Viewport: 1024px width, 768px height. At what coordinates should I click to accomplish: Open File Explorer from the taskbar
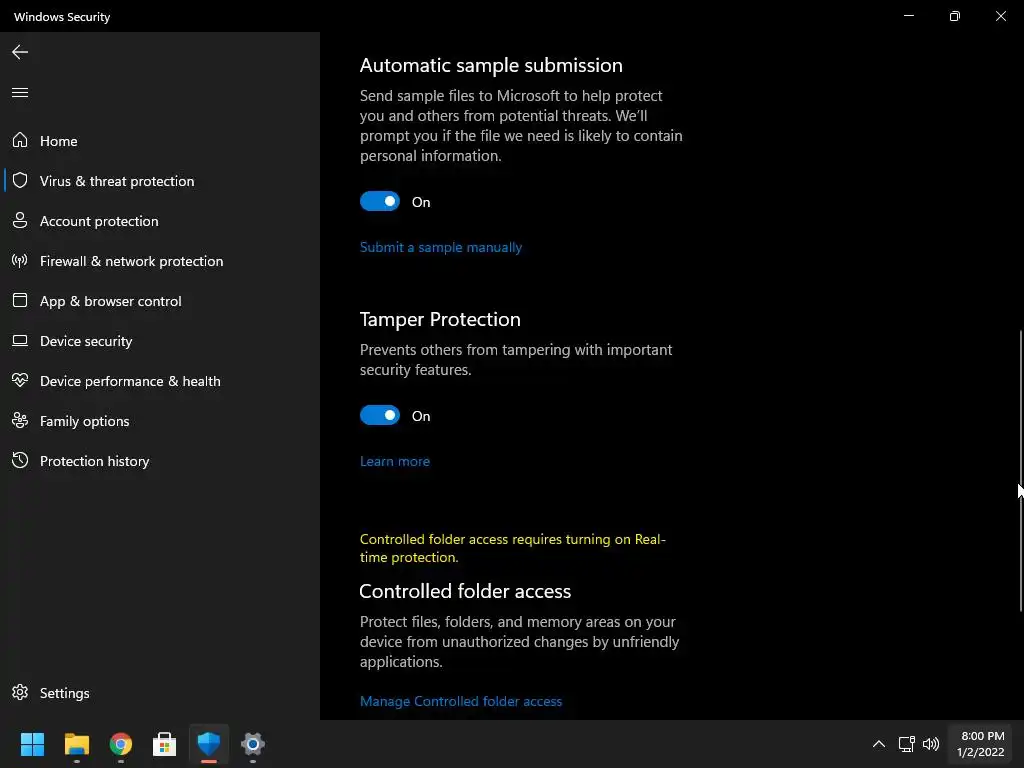pyautogui.click(x=76, y=744)
